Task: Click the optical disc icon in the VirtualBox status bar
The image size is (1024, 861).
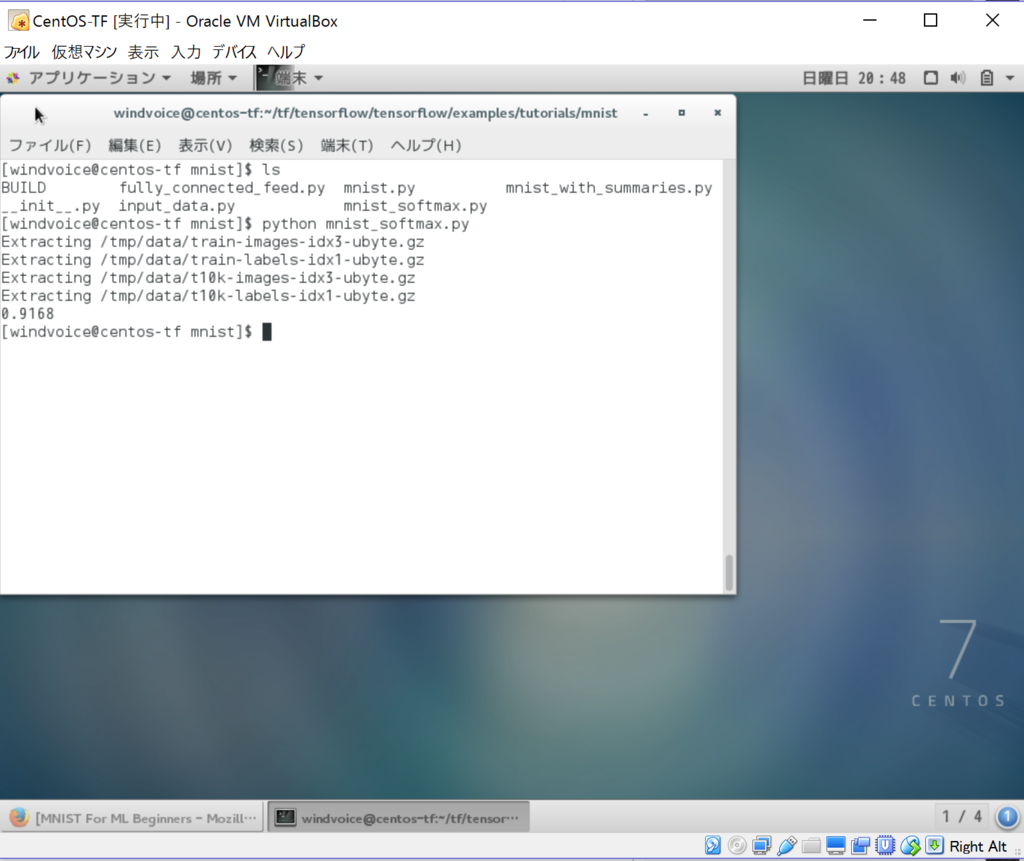Action: tap(737, 846)
